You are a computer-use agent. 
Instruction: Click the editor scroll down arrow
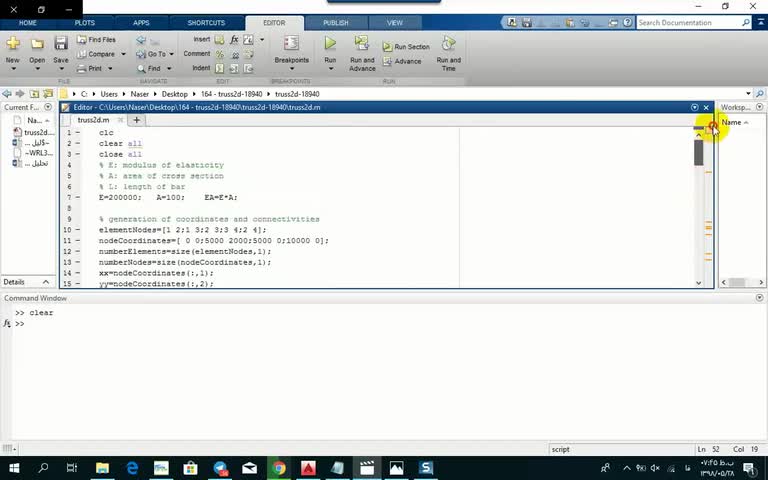(698, 283)
